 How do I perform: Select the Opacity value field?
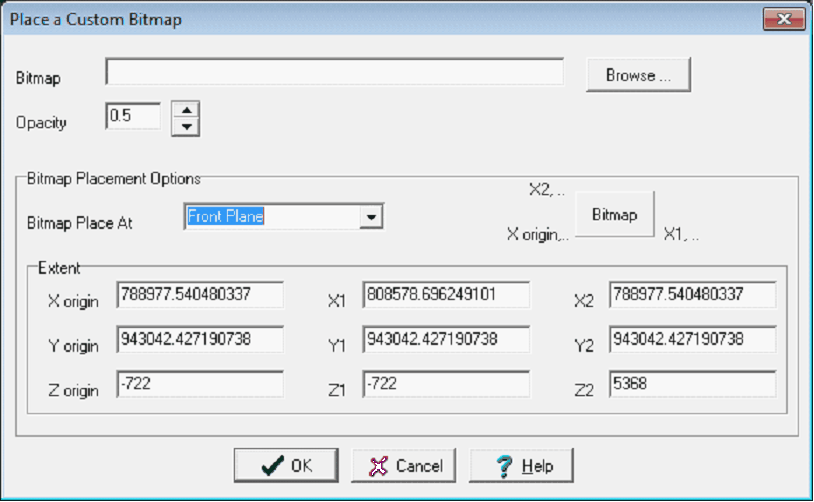point(133,116)
